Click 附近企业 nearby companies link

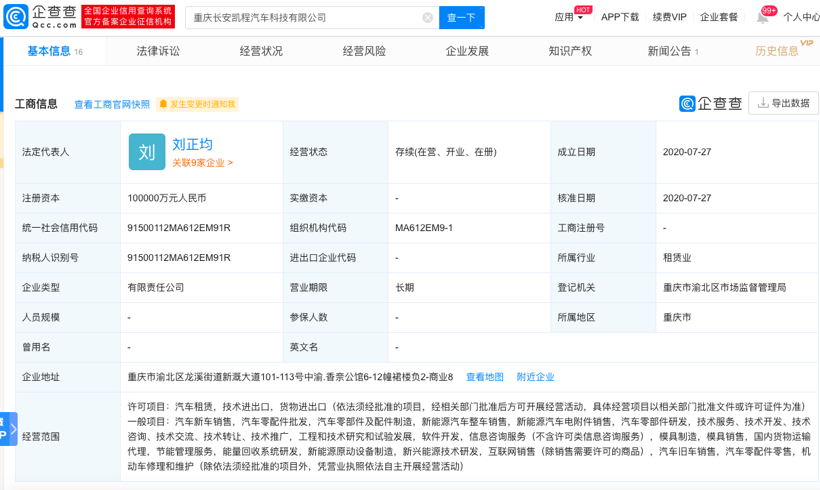point(535,377)
